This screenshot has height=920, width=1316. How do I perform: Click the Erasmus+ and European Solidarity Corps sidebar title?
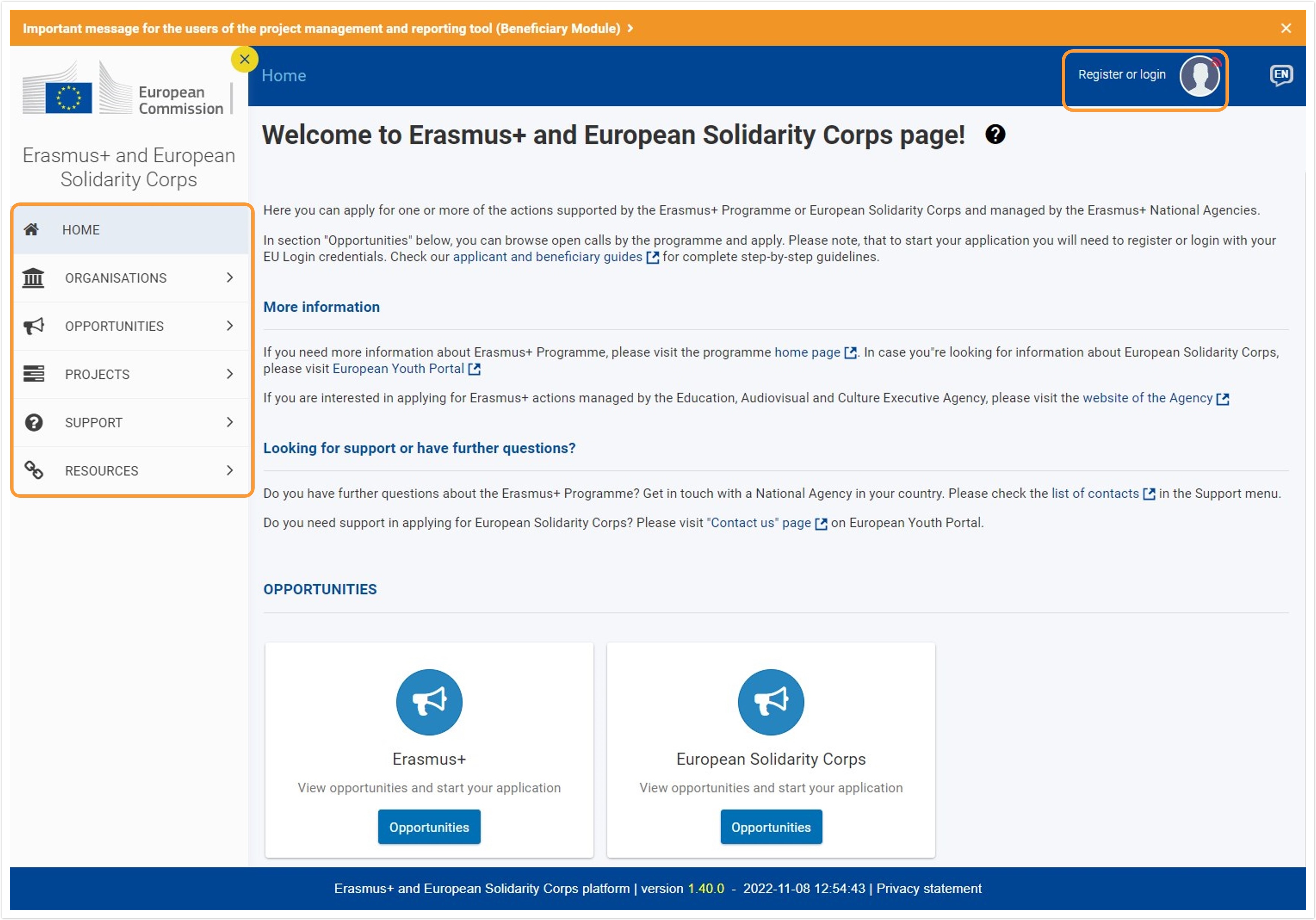click(129, 168)
